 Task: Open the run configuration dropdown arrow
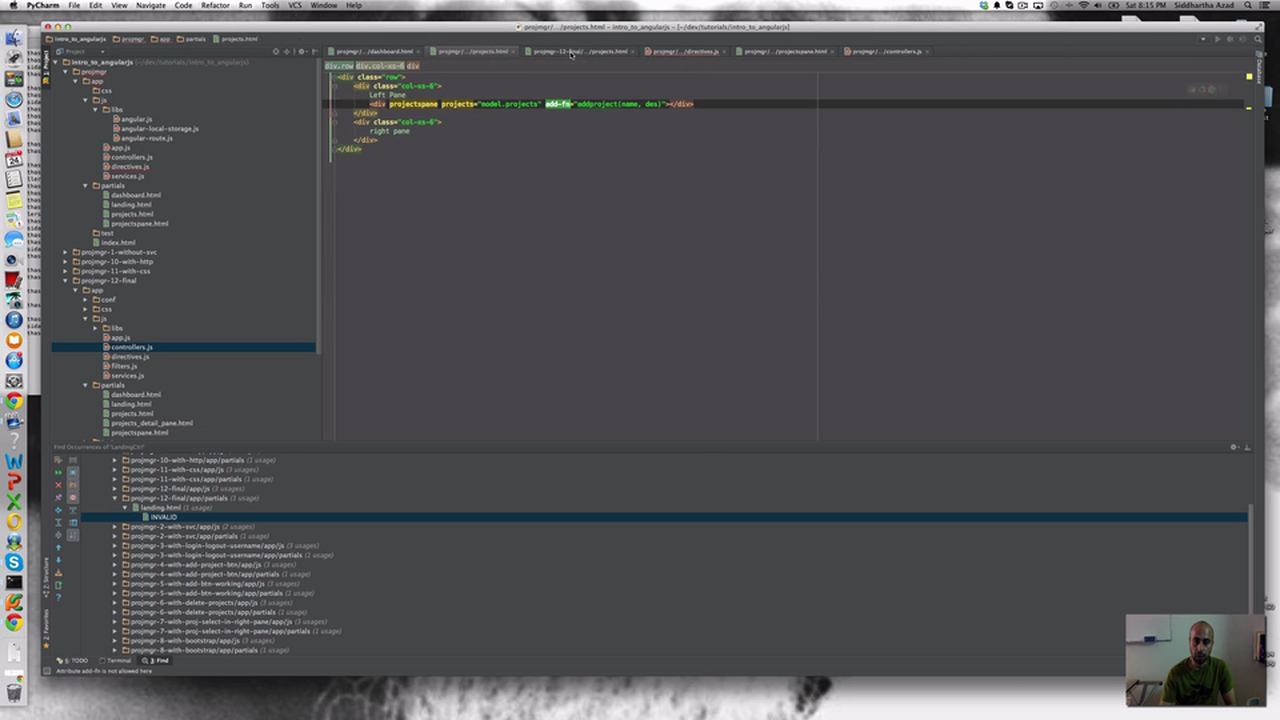point(1205,39)
